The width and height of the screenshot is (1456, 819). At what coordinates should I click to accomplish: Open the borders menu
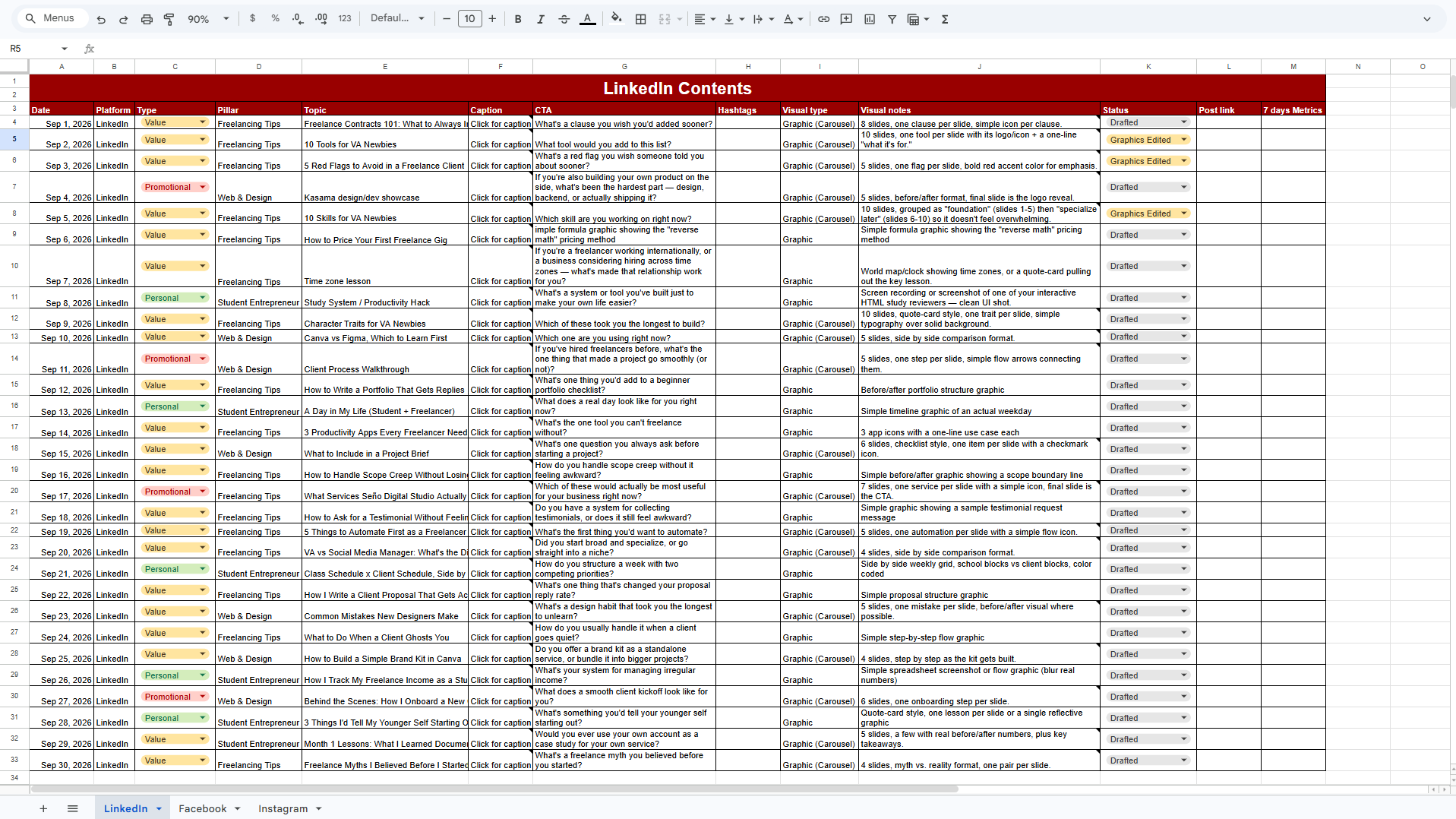[641, 19]
